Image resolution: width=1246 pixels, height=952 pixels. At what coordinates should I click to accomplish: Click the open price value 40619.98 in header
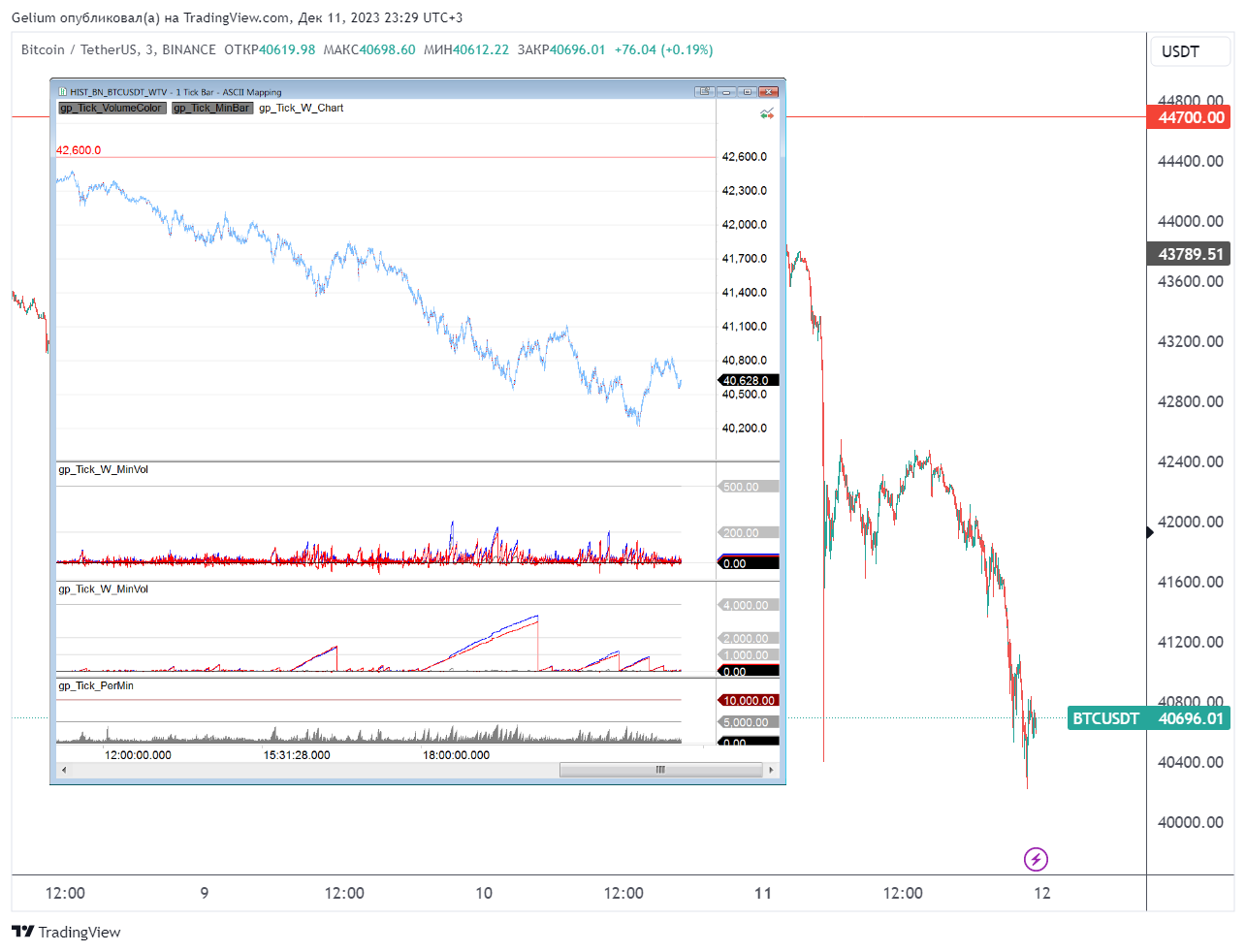coord(287,49)
